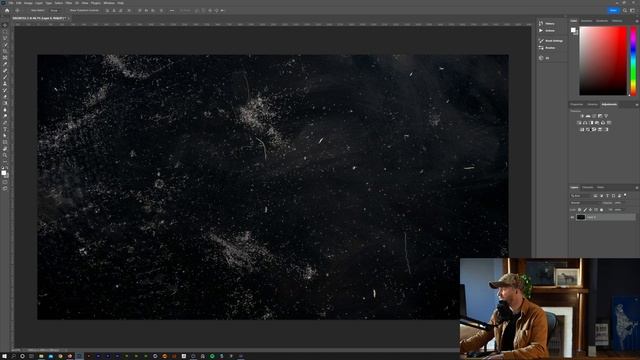Click the workspace switcher icon at top right
The width and height of the screenshot is (640, 360).
coord(632,10)
